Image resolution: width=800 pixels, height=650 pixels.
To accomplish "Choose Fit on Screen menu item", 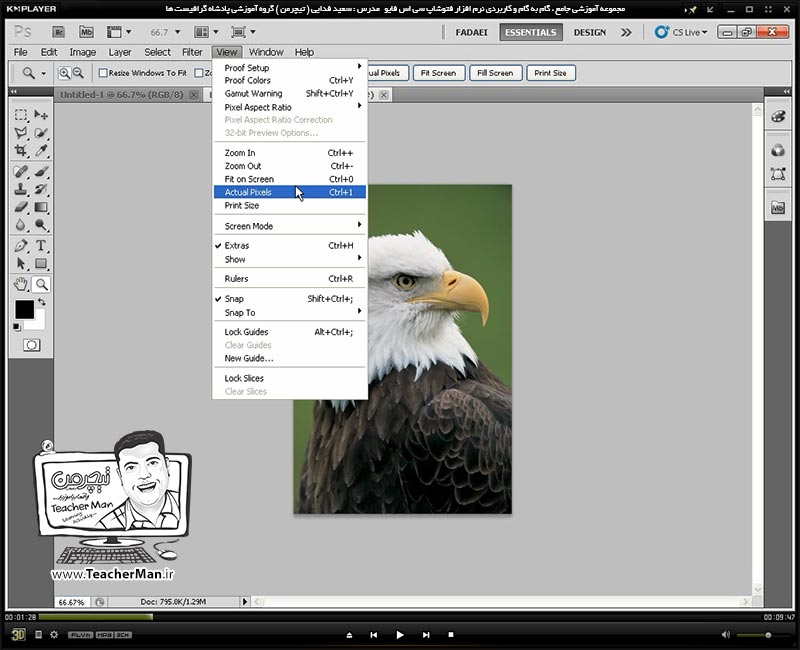I will (x=289, y=179).
